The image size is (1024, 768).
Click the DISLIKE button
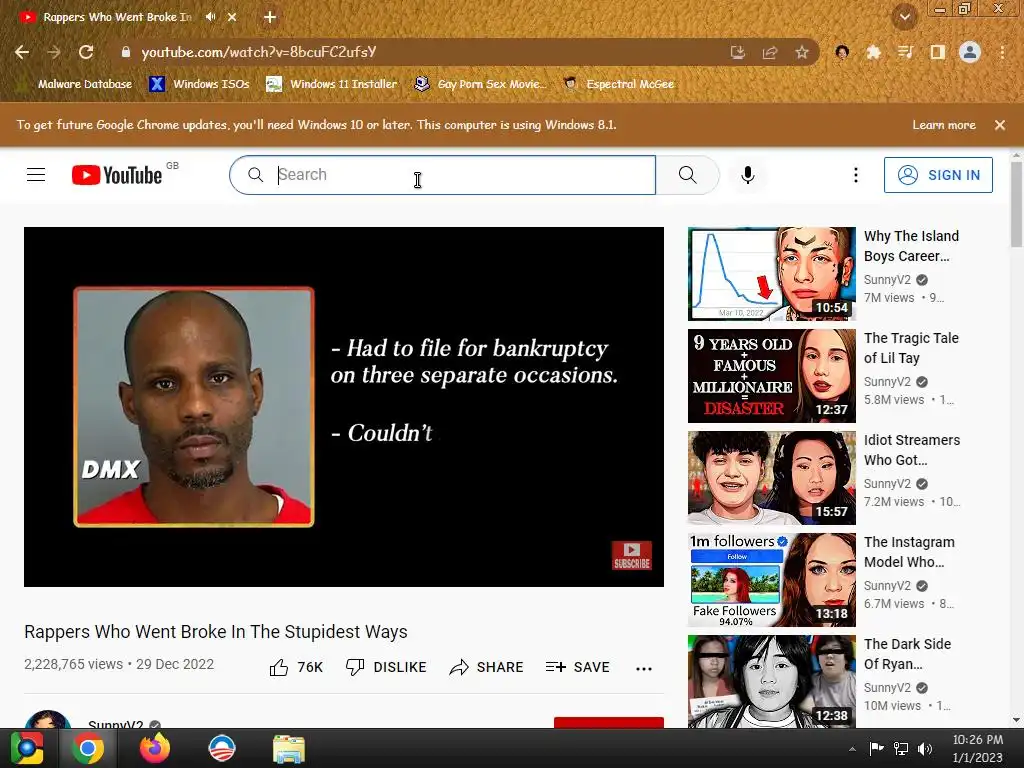pyautogui.click(x=386, y=667)
